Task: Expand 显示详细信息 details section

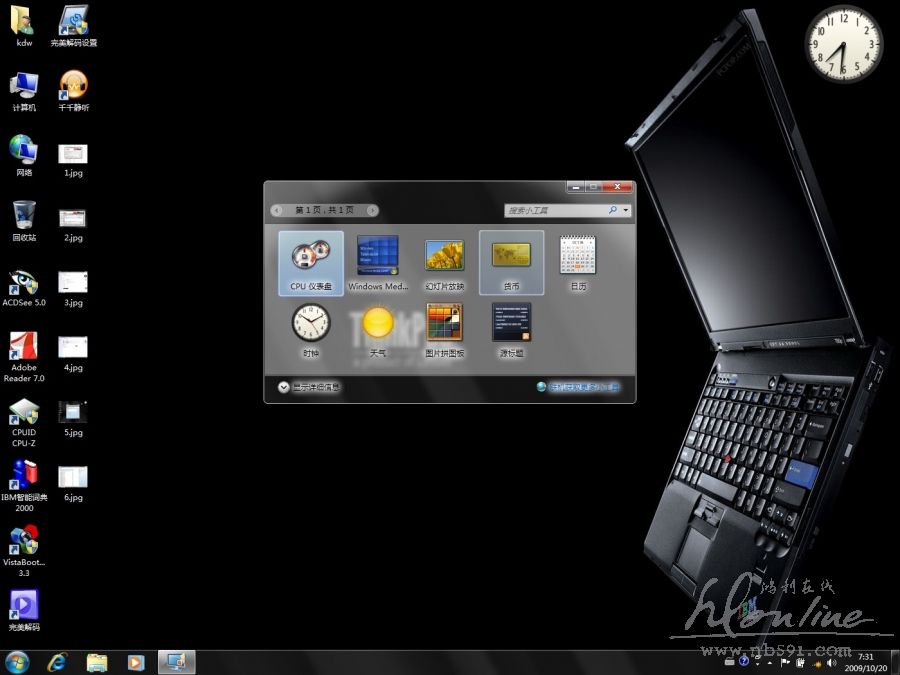Action: [309, 387]
